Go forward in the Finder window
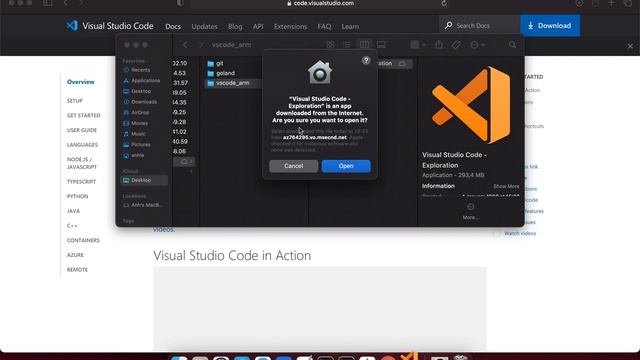The height and width of the screenshot is (360, 640). click(200, 45)
